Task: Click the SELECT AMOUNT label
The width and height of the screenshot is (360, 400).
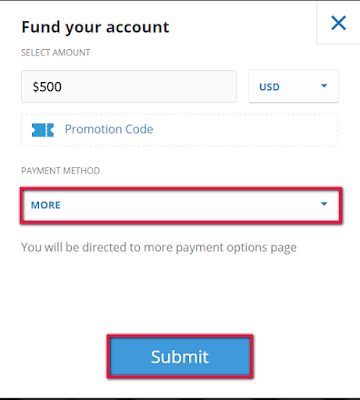Action: click(56, 53)
